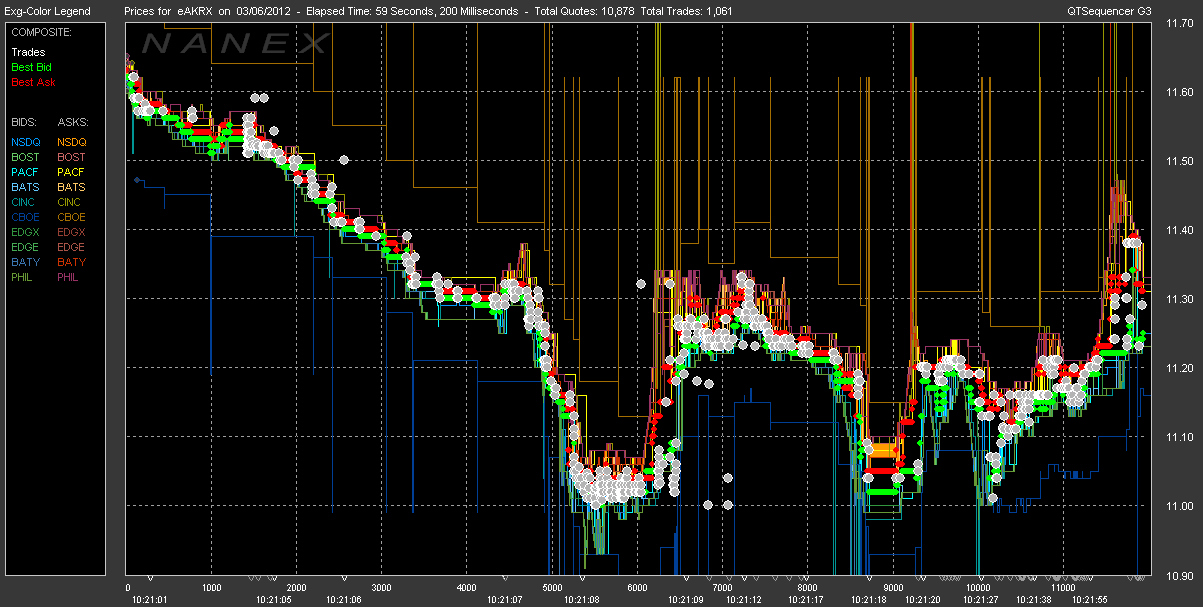Click the 03/06/2012 date in title
Screen dimensions: 1203x607
265,11
